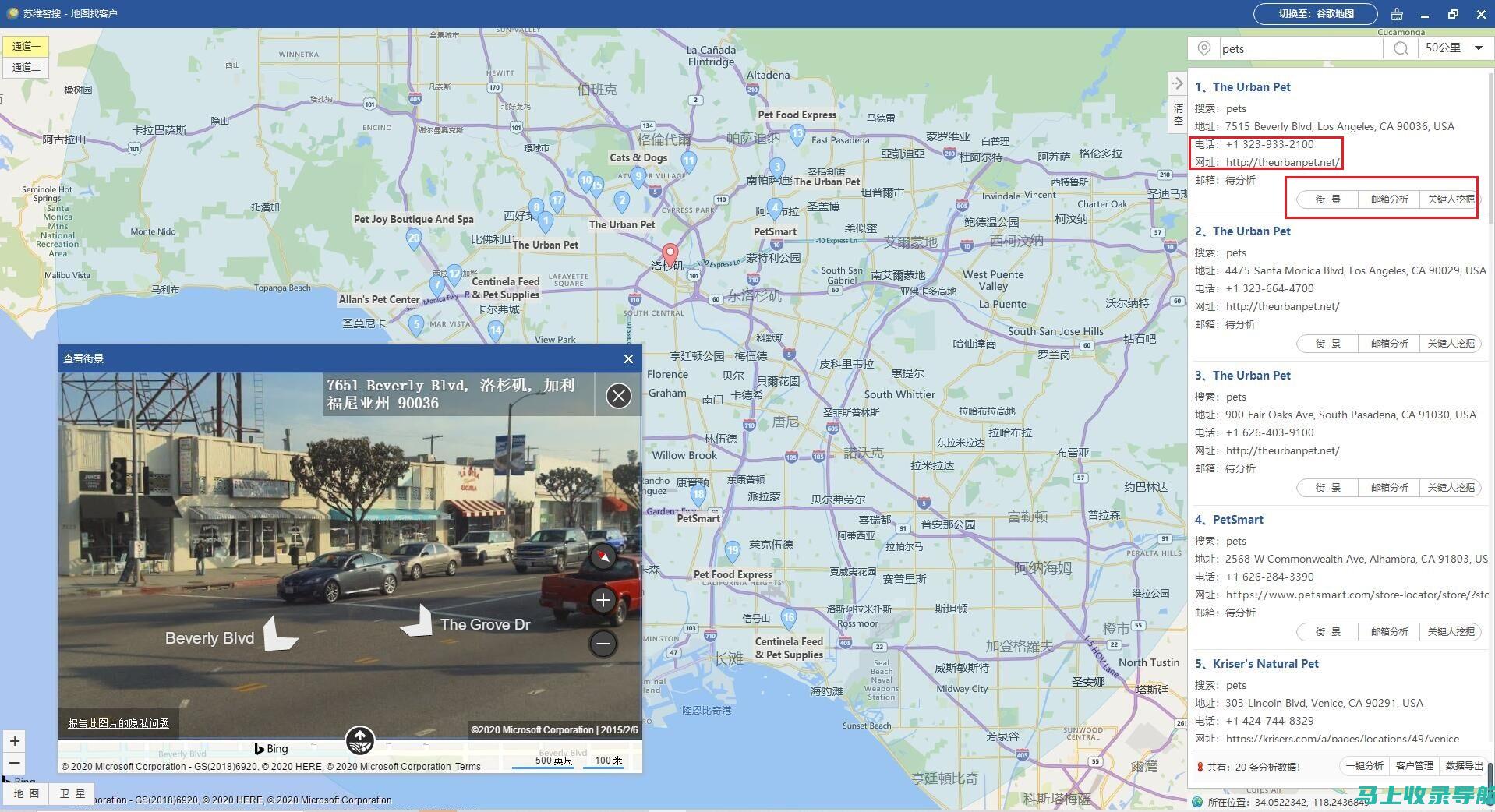This screenshot has height=812, width=1495.
Task: Zoom in the street view image
Action: [x=603, y=600]
